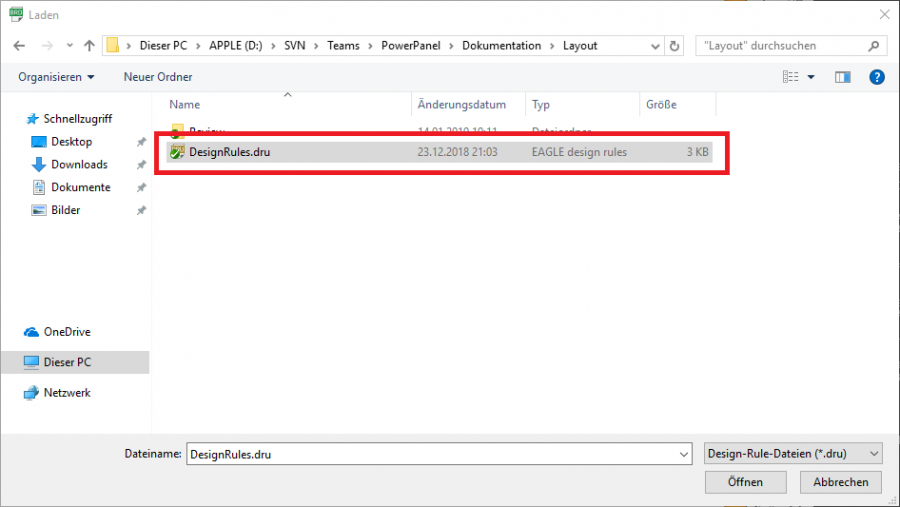The image size is (900, 507).
Task: Click the PowerPanel breadcrumb segment
Action: [415, 46]
